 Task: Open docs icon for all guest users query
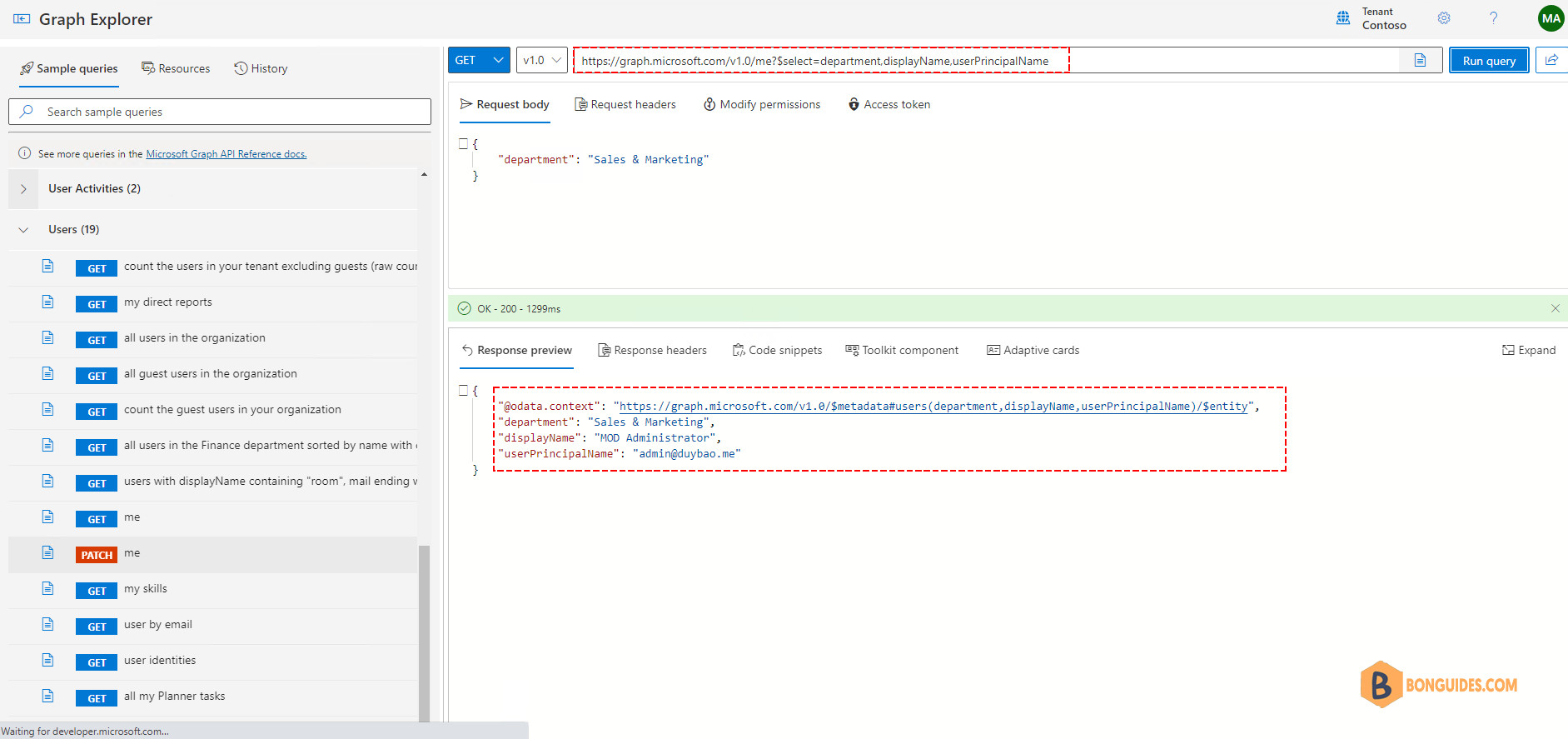pyautogui.click(x=48, y=373)
